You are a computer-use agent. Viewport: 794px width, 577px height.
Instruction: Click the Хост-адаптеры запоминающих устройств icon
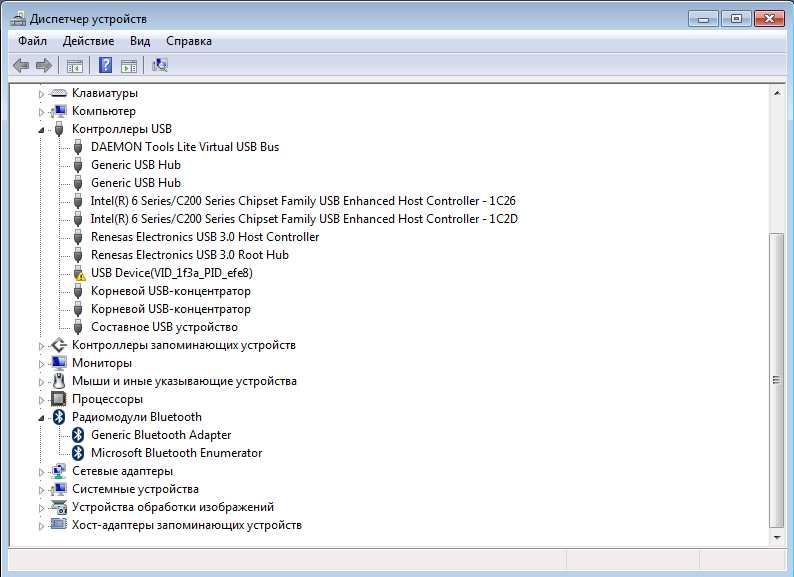tap(59, 525)
